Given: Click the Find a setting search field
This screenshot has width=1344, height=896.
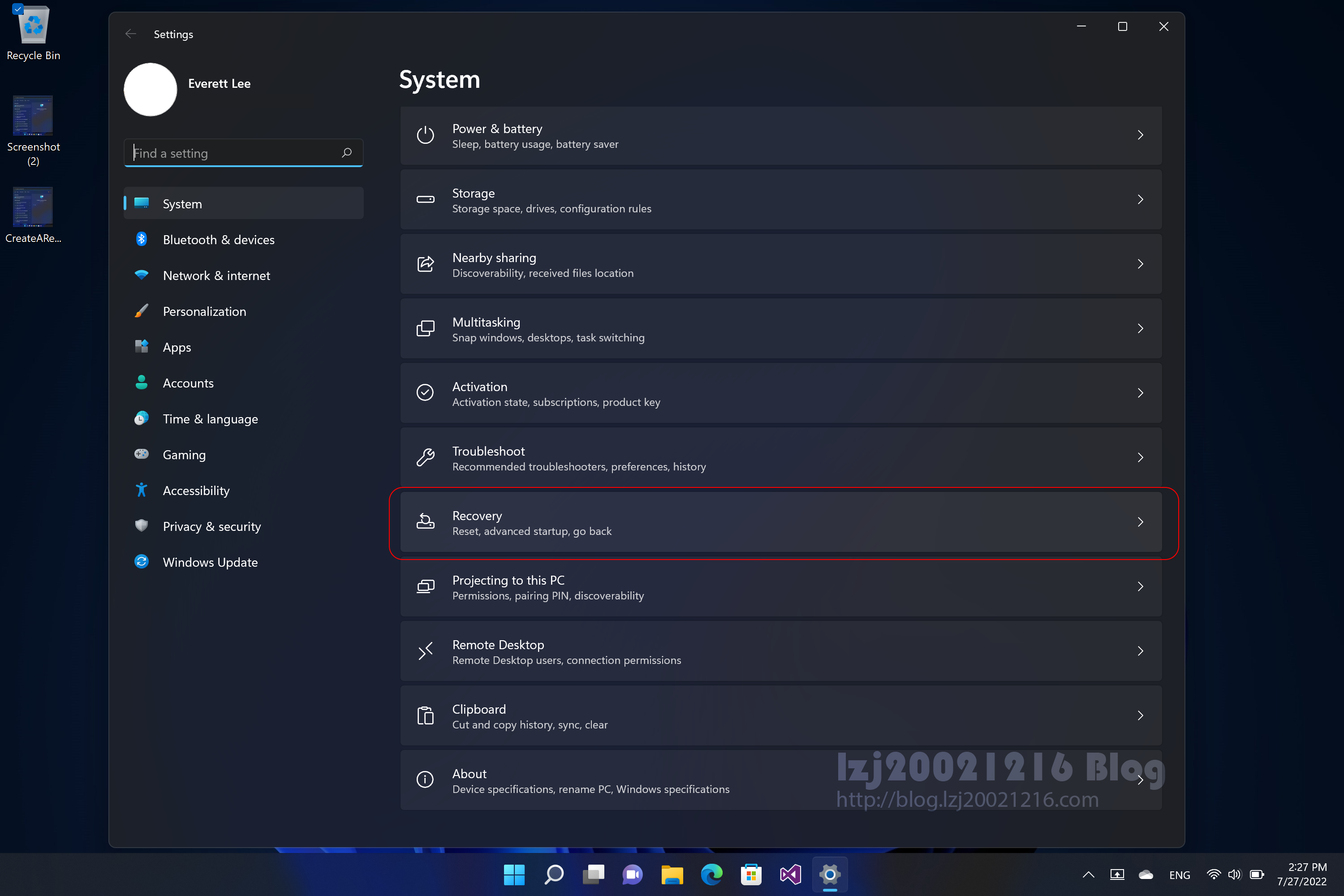Looking at the screenshot, I should 234,153.
